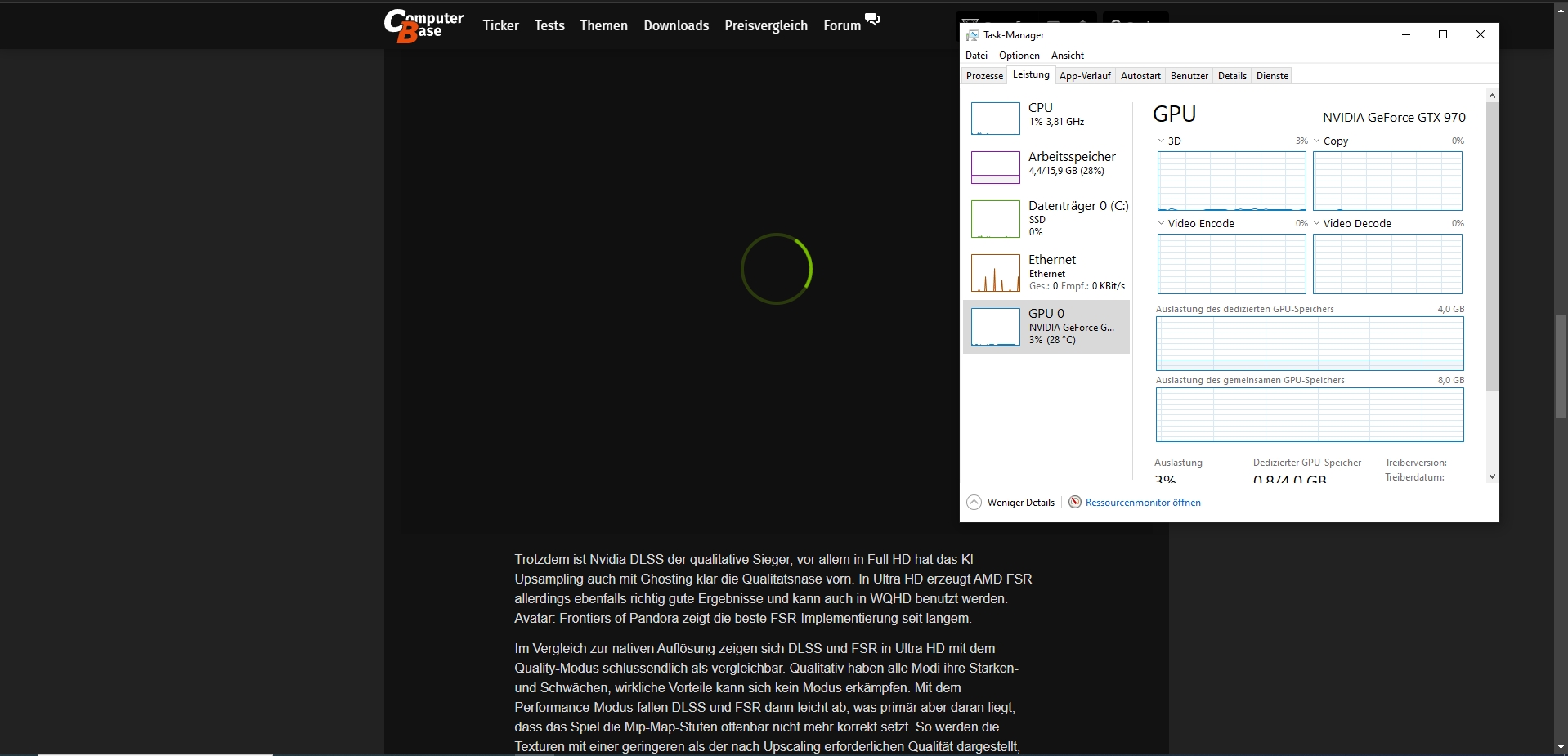Click the Treiberversion label

point(1415,463)
